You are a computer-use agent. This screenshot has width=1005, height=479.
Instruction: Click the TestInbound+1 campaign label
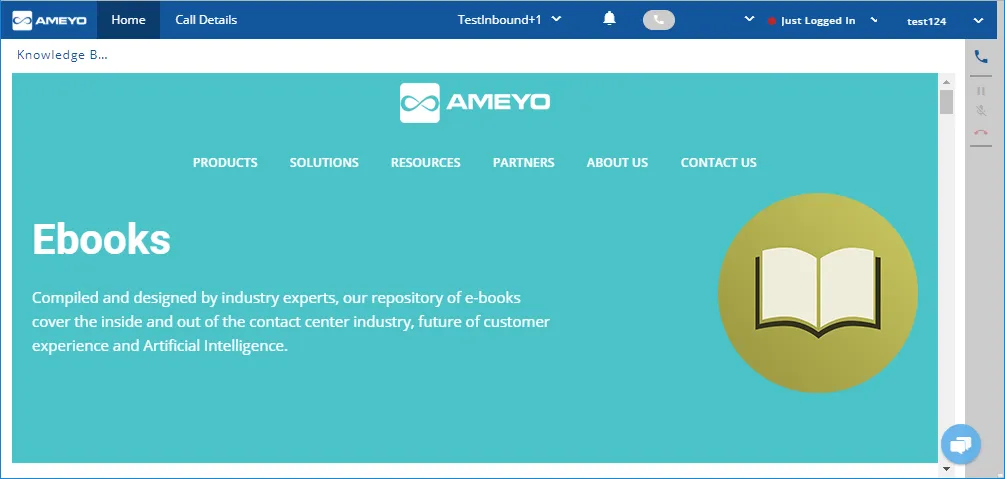point(499,20)
